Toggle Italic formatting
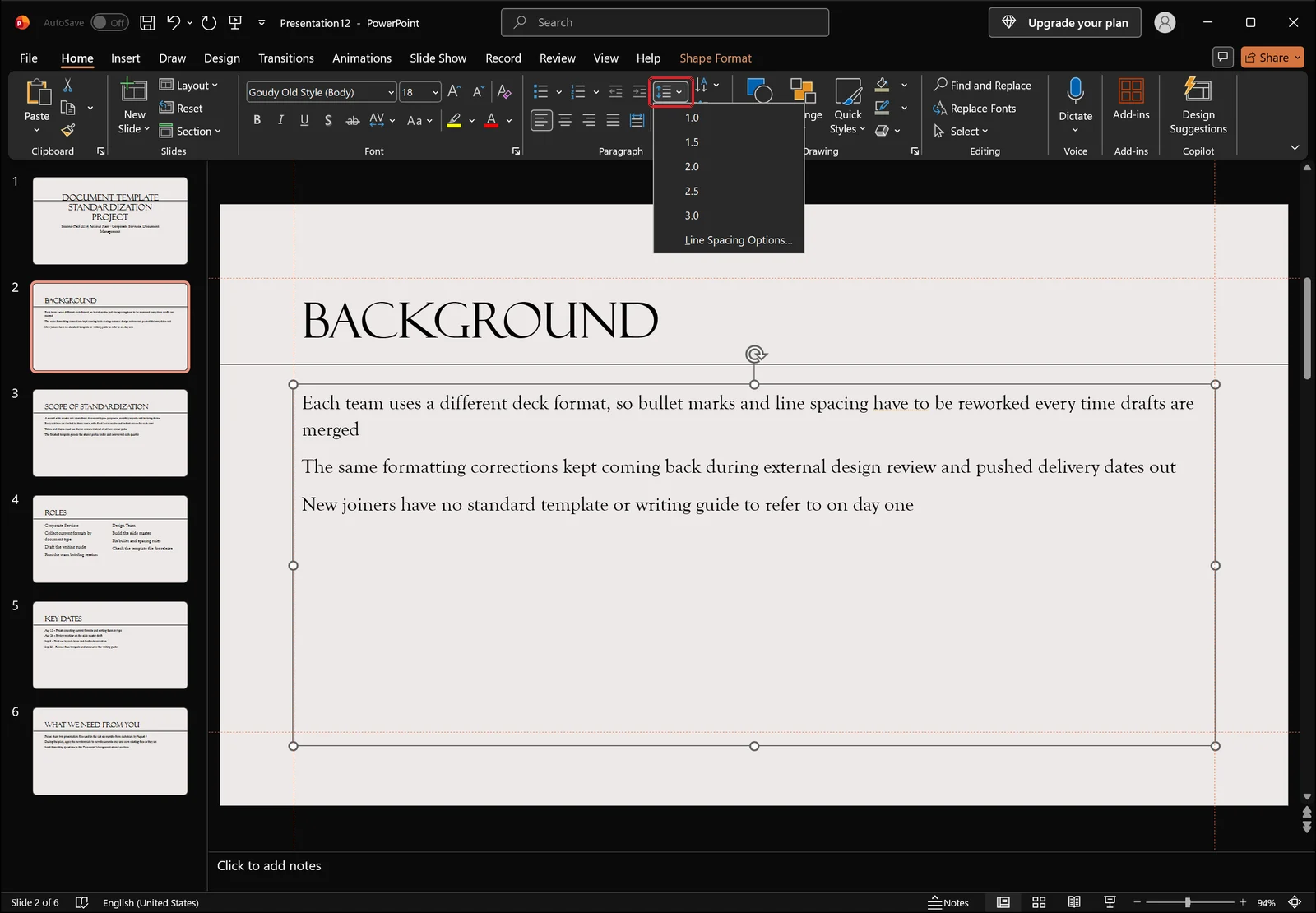 (280, 120)
